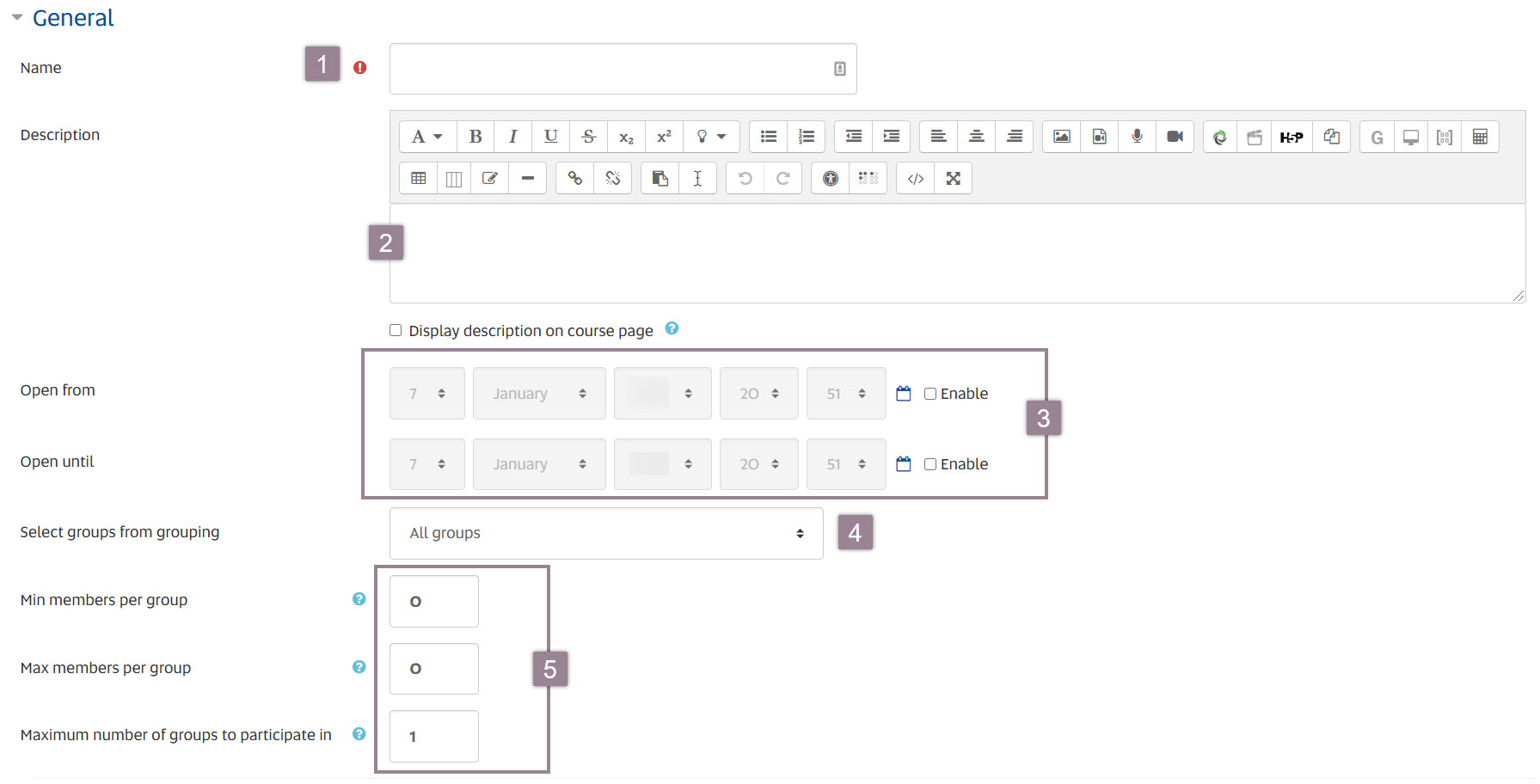Viewport: 1540px width, 784px height.
Task: Record audio using the microphone icon
Action: pos(1136,136)
